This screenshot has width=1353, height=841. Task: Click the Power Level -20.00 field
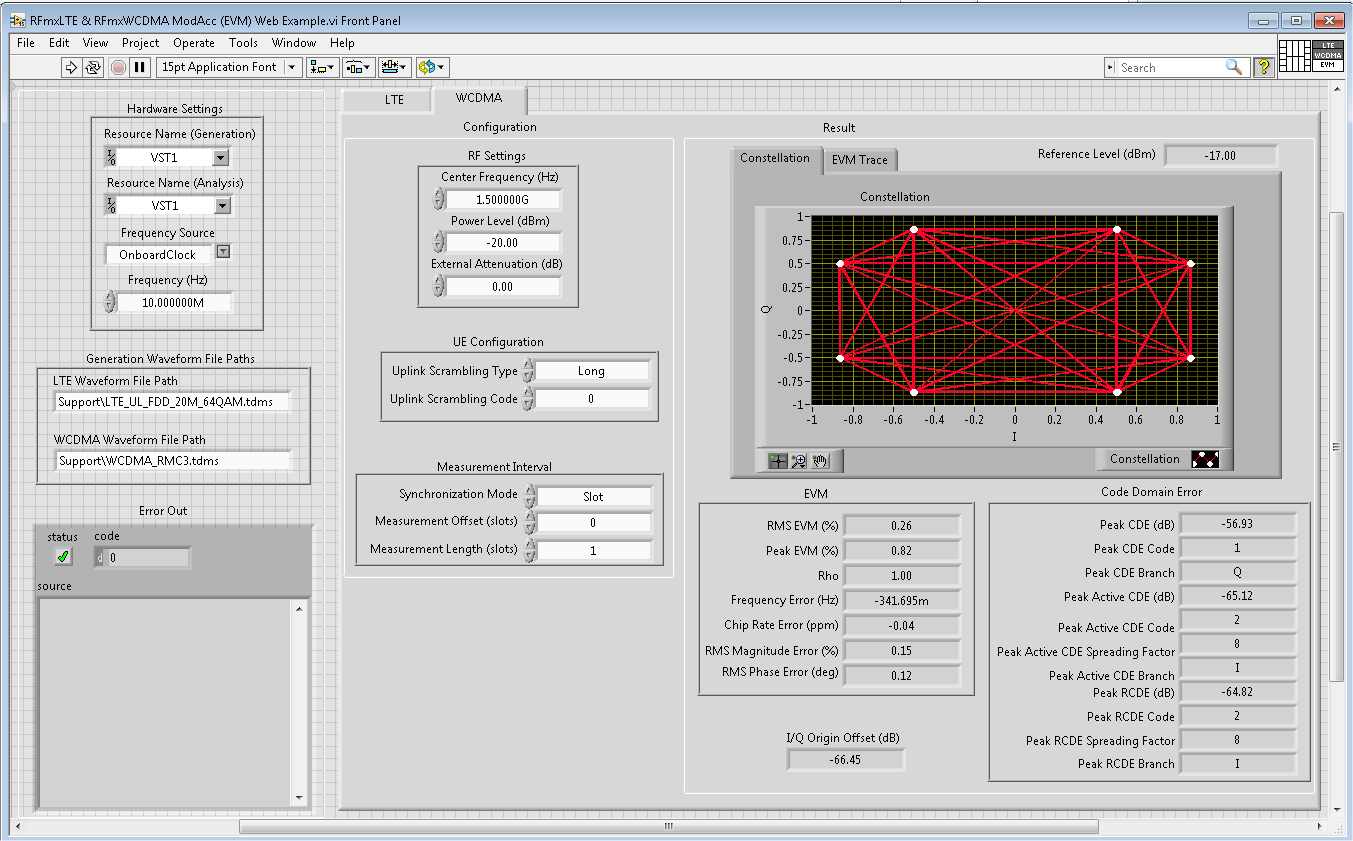(503, 243)
